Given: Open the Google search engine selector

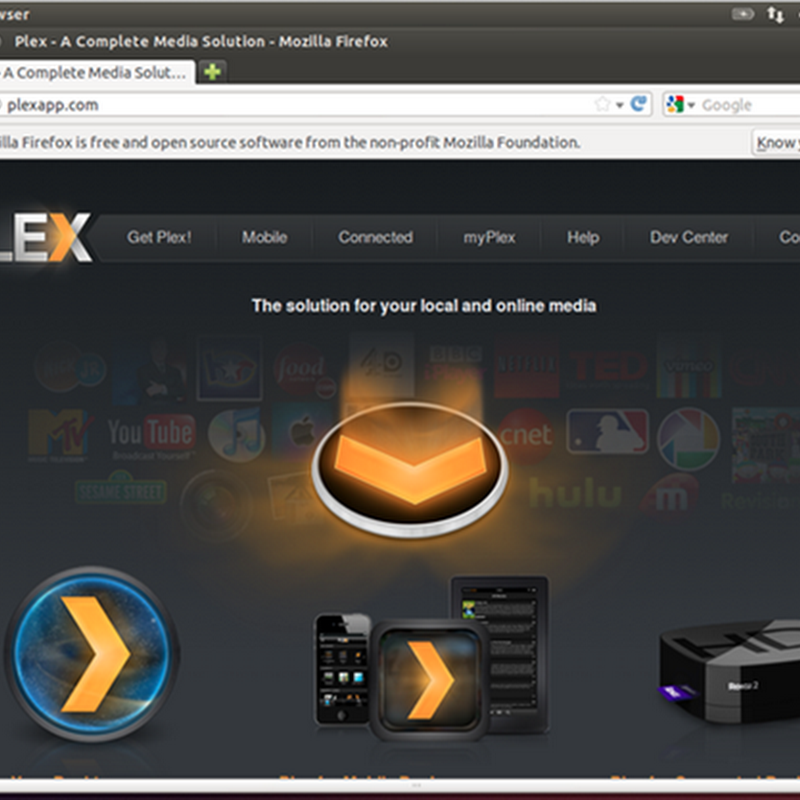Looking at the screenshot, I should pos(680,105).
